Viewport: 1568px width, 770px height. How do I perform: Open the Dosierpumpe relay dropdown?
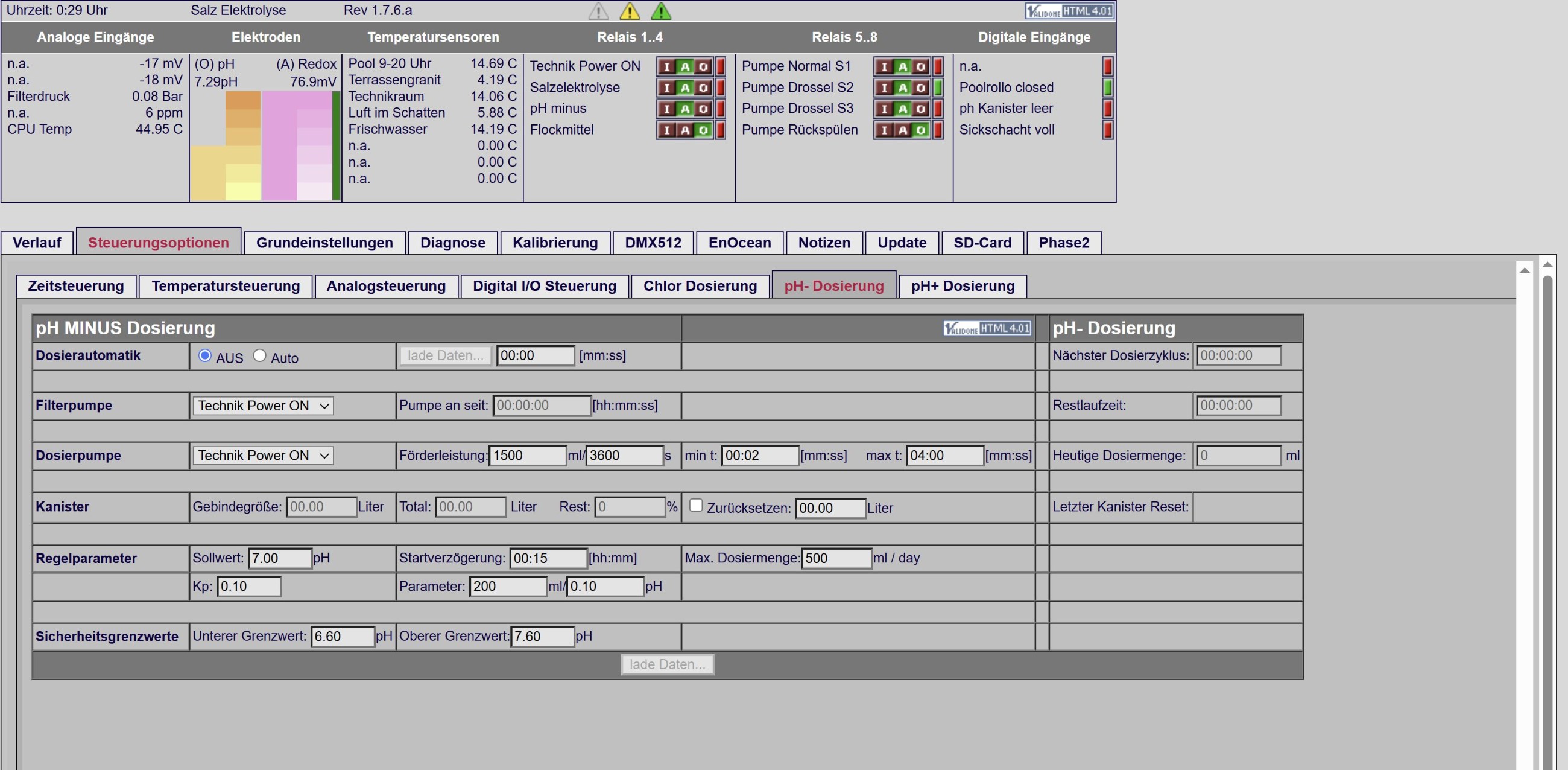point(263,456)
